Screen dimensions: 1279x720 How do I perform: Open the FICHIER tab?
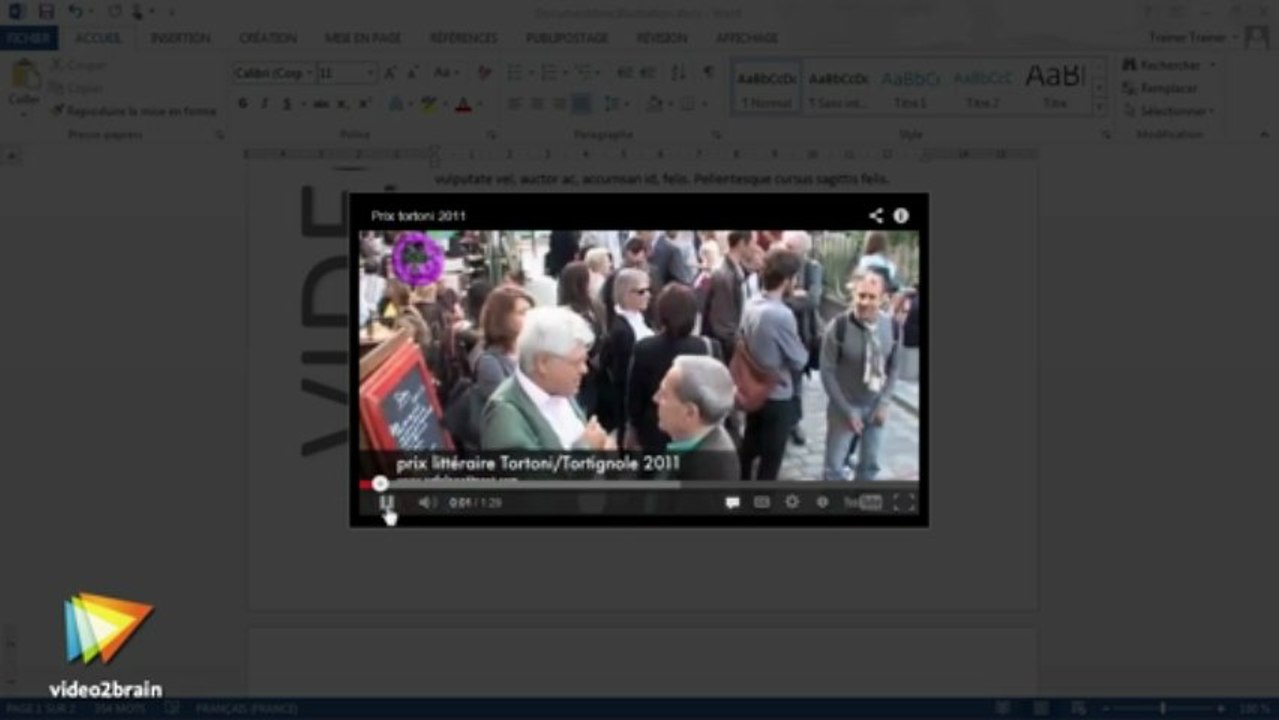(x=29, y=38)
